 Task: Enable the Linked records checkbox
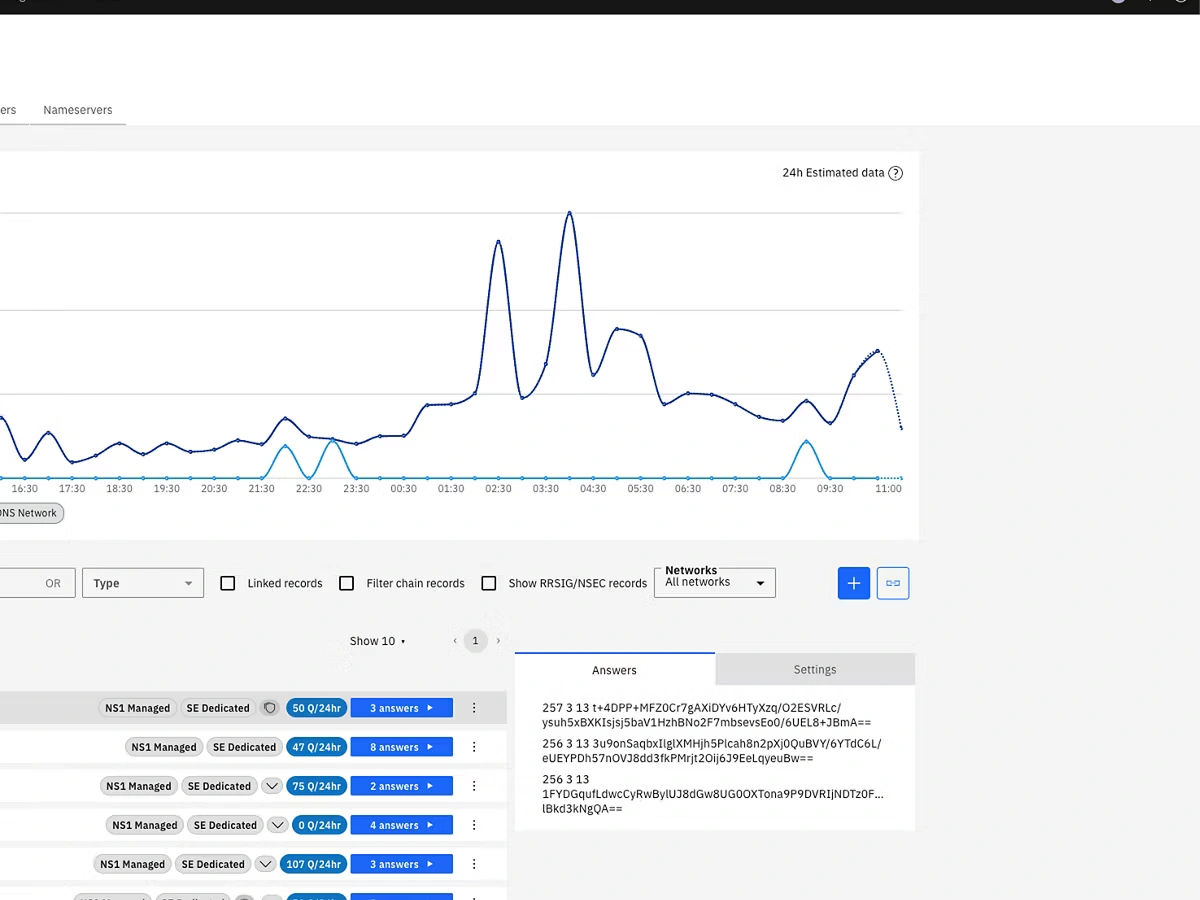(228, 583)
